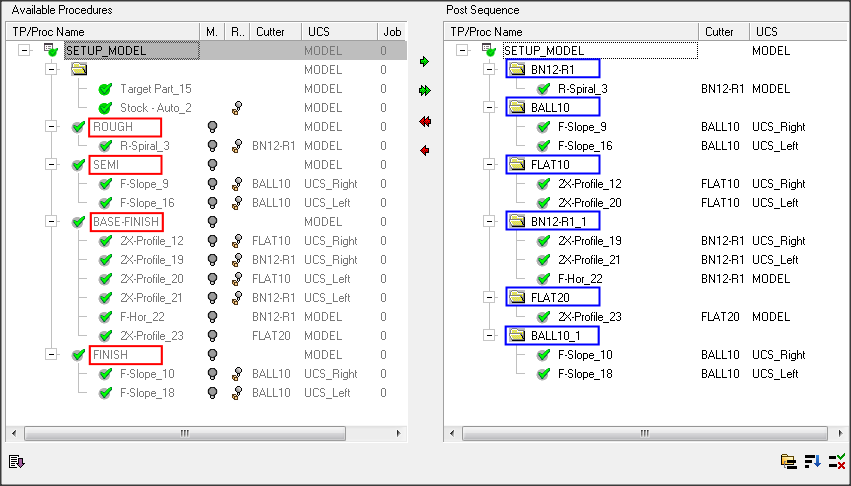Collapse the SEMI toolpath node
The height and width of the screenshot is (486, 851).
pos(51,165)
